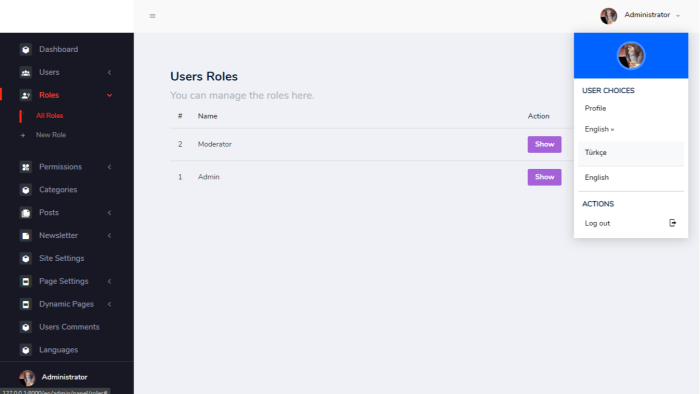This screenshot has height=394, width=700.
Task: Open the Dashboard link in sidebar
Action: (x=58, y=50)
